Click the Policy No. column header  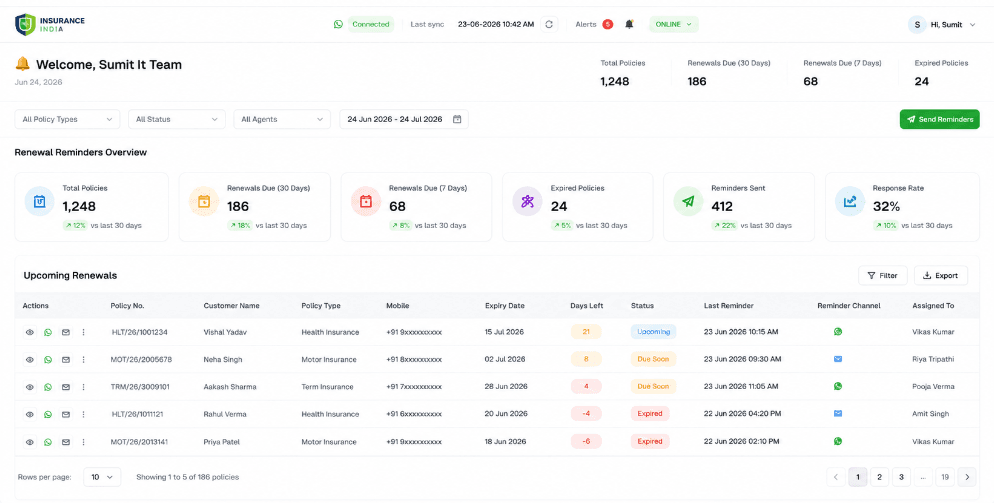(127, 306)
